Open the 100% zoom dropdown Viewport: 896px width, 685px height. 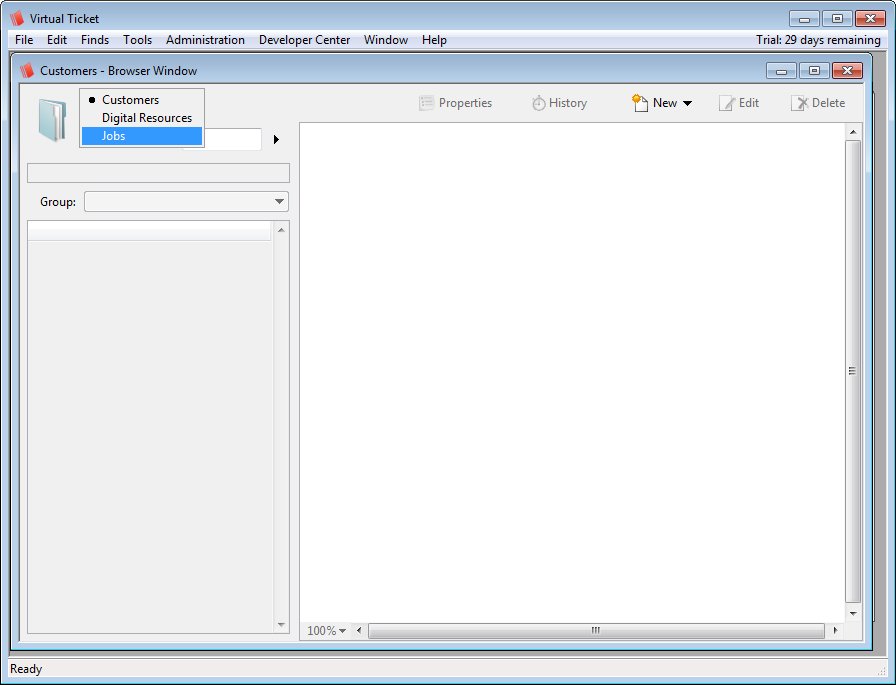pyautogui.click(x=326, y=631)
